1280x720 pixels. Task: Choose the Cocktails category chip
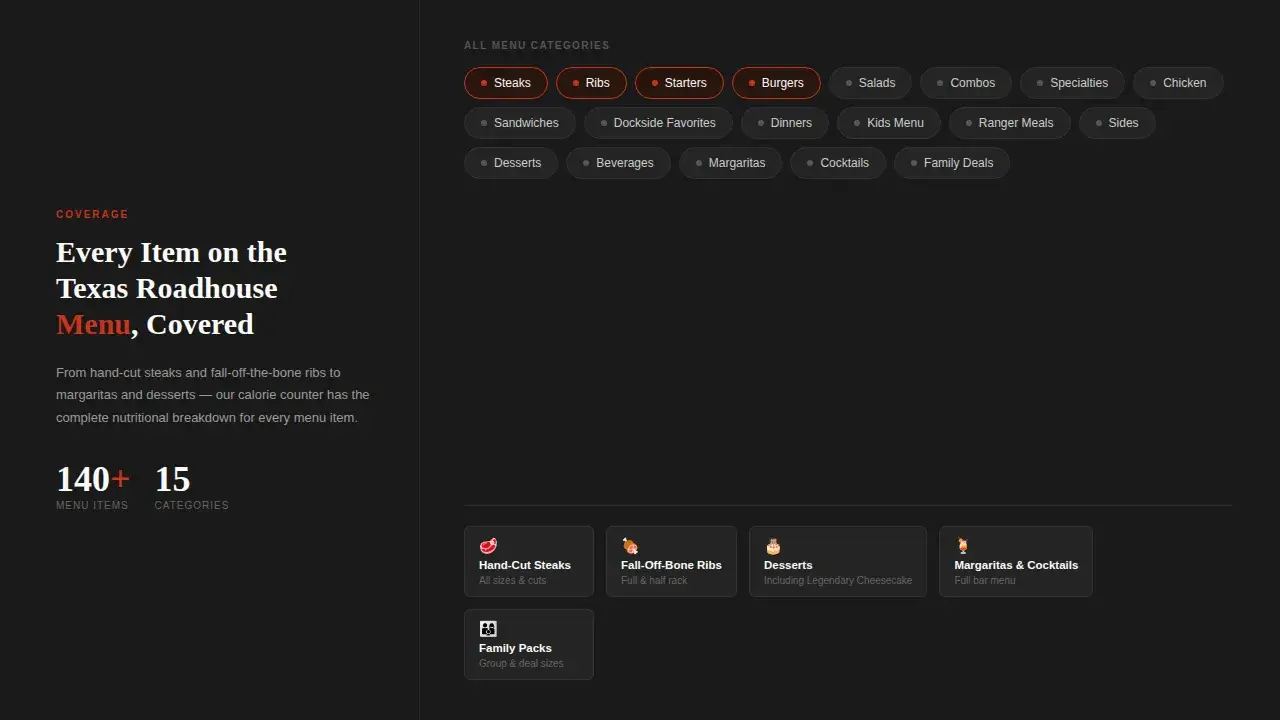coord(838,163)
